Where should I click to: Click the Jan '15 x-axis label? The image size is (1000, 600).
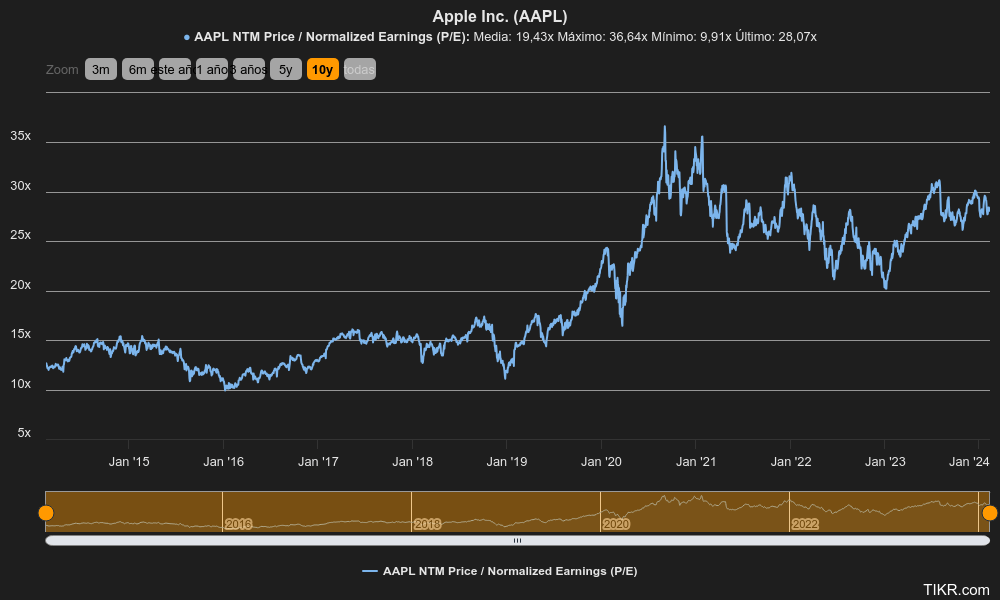coord(129,462)
